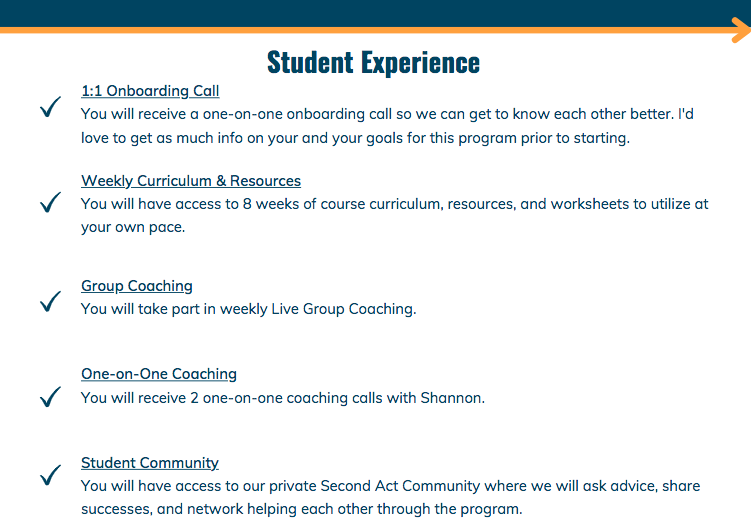Click the 'Second Act Community' phrase

point(400,486)
